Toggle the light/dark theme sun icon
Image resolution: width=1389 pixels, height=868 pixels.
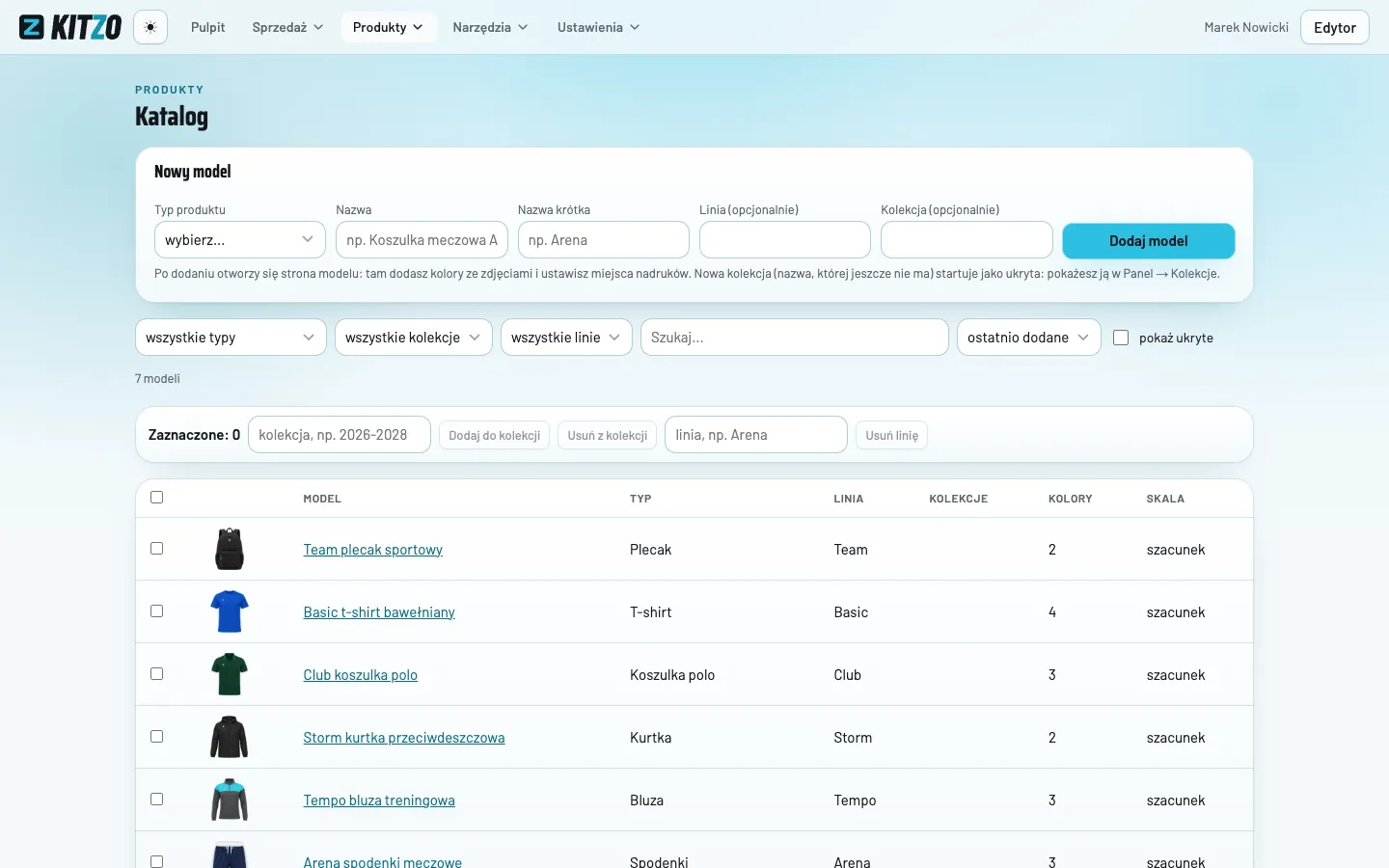(150, 27)
